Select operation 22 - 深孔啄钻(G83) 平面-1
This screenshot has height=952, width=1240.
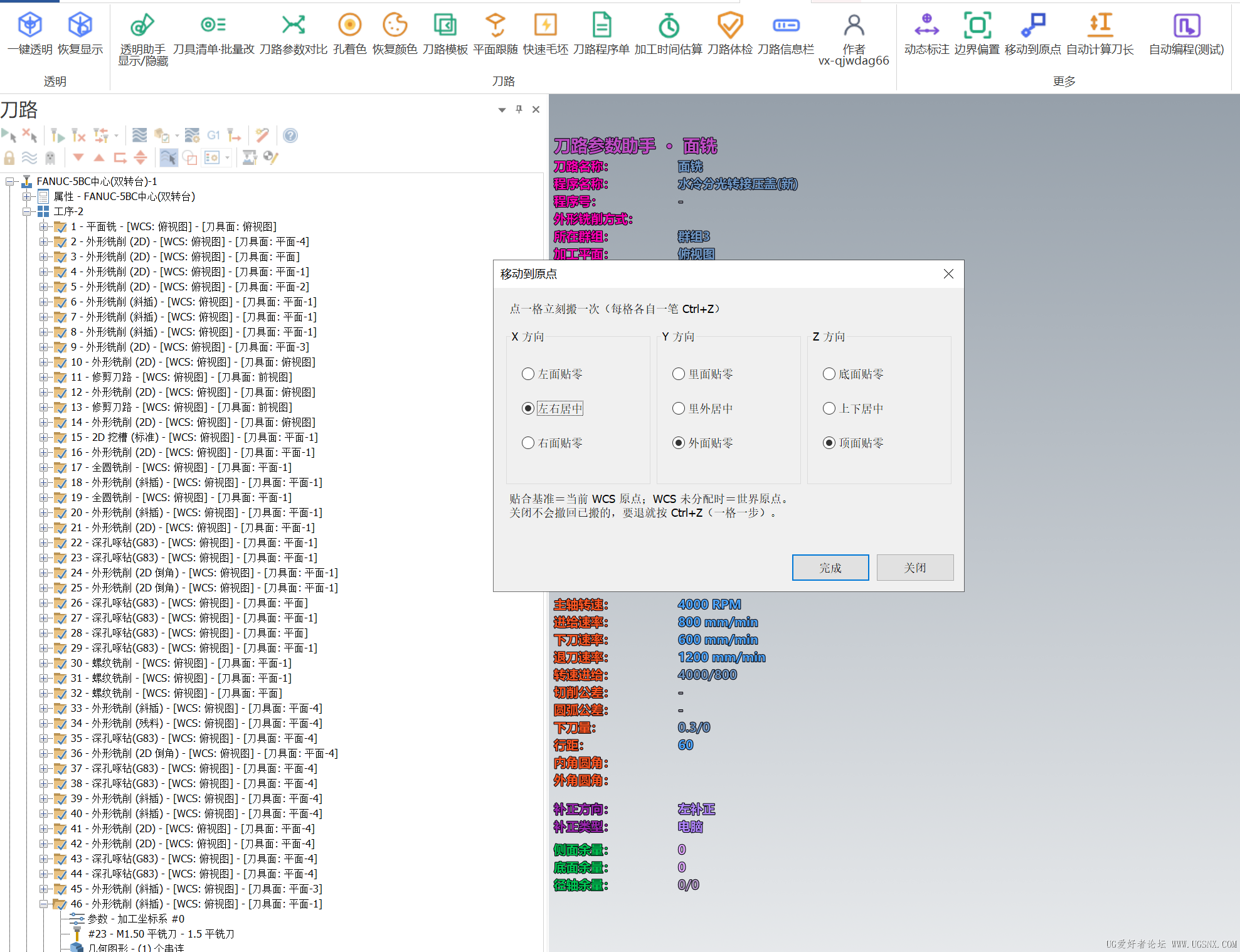pos(194,542)
